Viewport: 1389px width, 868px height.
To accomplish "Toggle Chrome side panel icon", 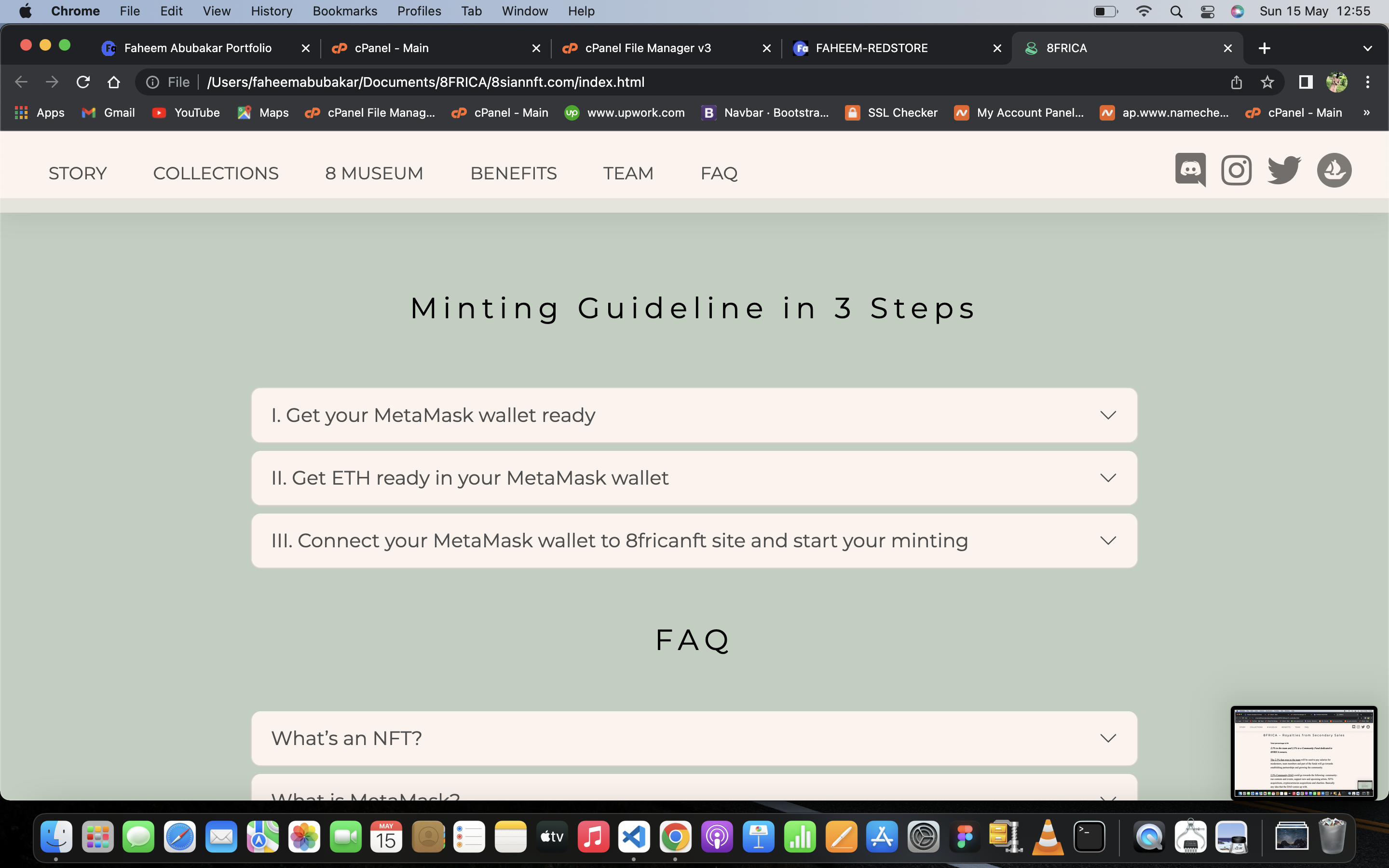I will (x=1306, y=82).
